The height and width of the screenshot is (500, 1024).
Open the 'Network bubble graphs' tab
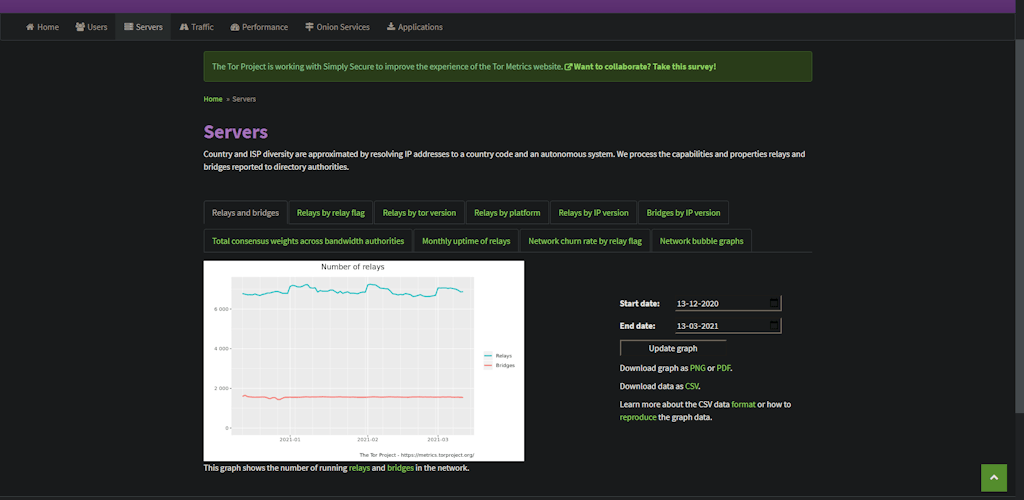(x=701, y=241)
